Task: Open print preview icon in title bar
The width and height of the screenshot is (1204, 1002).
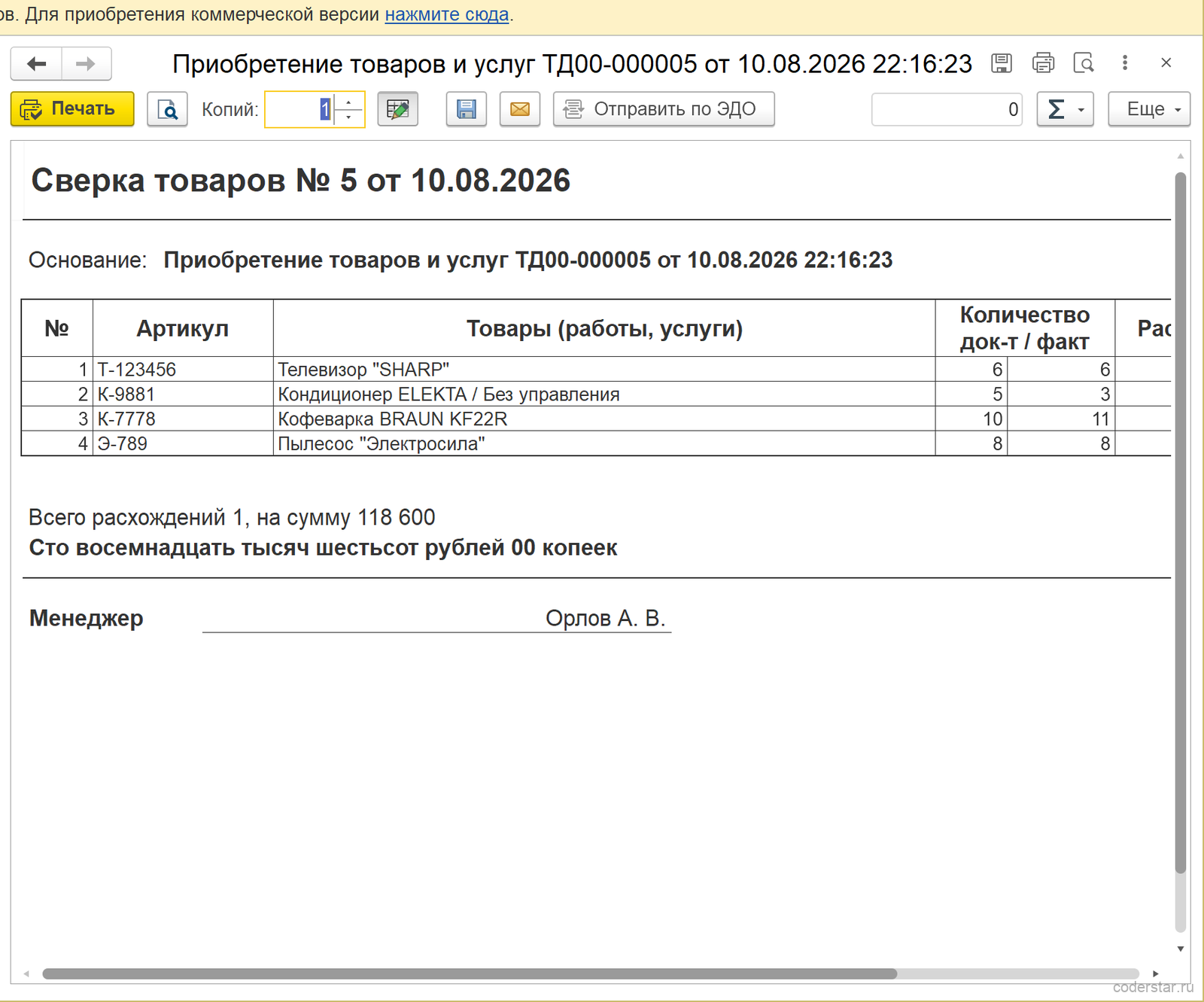Action: point(1084,63)
